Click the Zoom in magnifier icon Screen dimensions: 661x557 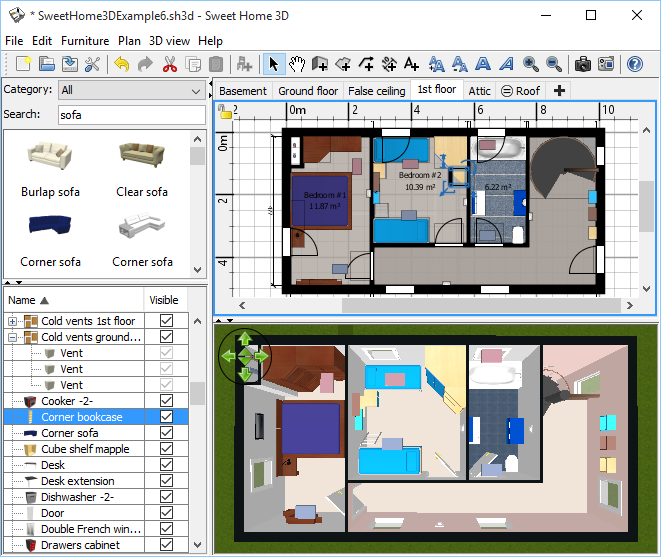point(531,65)
